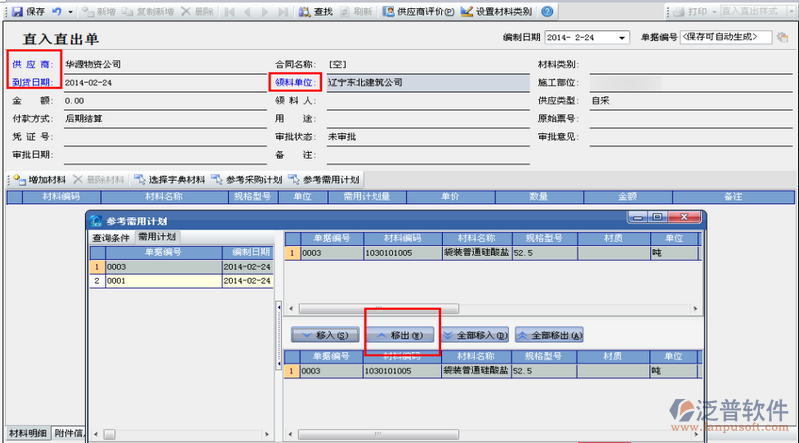Open the dropdown arrow beside undo
Screen dimensions: 799x443
(x=70, y=12)
